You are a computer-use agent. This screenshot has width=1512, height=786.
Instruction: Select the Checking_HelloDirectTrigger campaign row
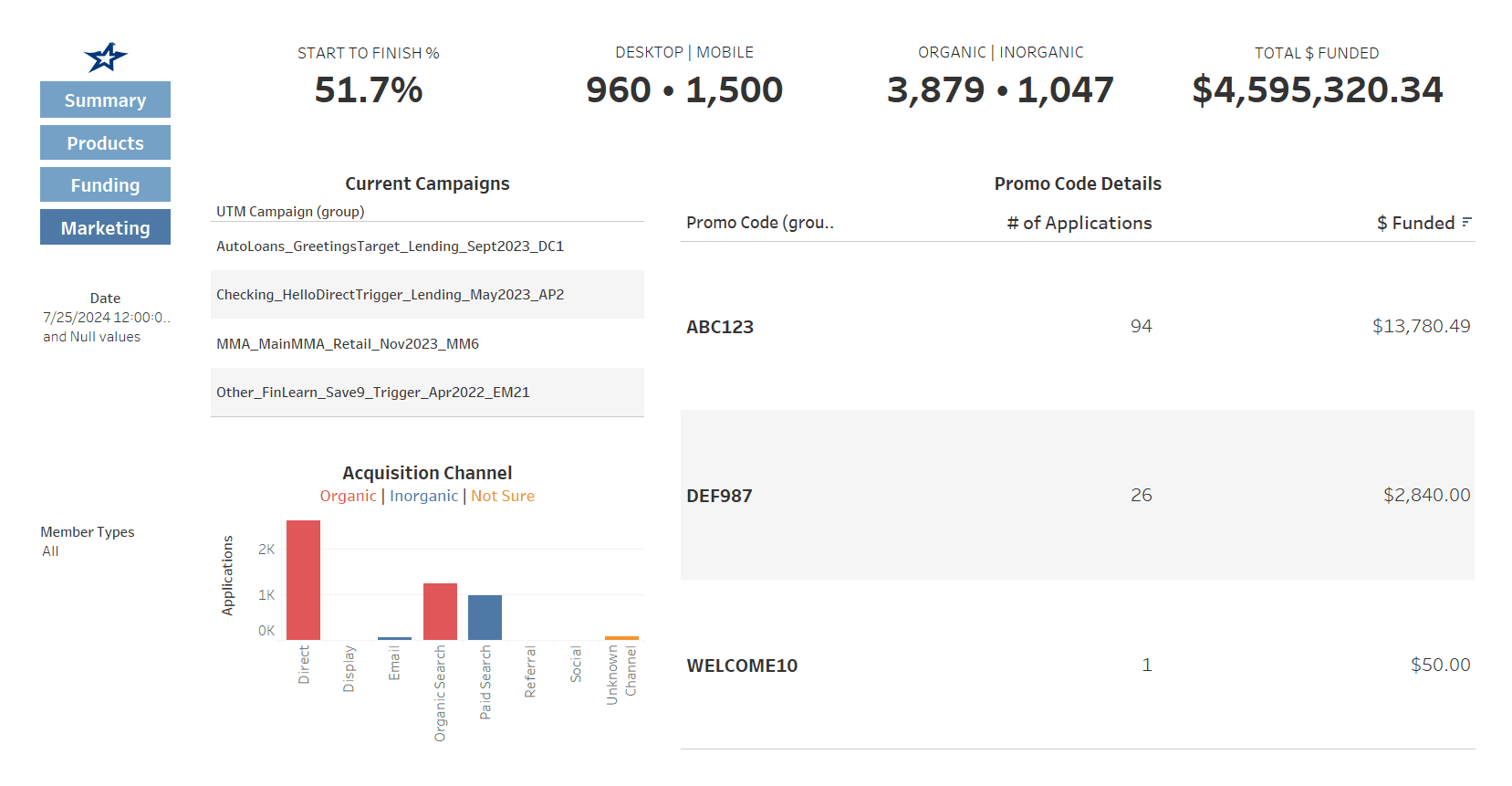coord(390,295)
